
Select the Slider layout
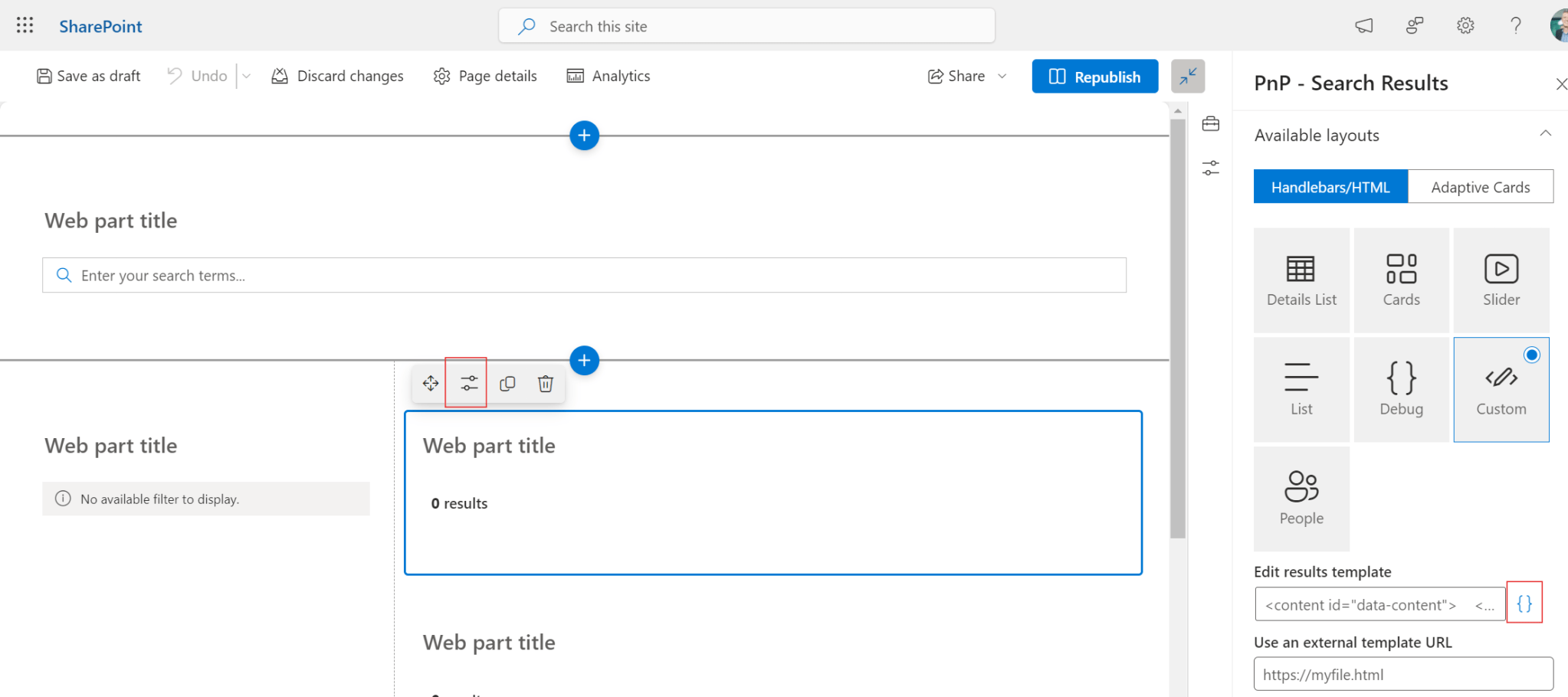[x=1501, y=279]
